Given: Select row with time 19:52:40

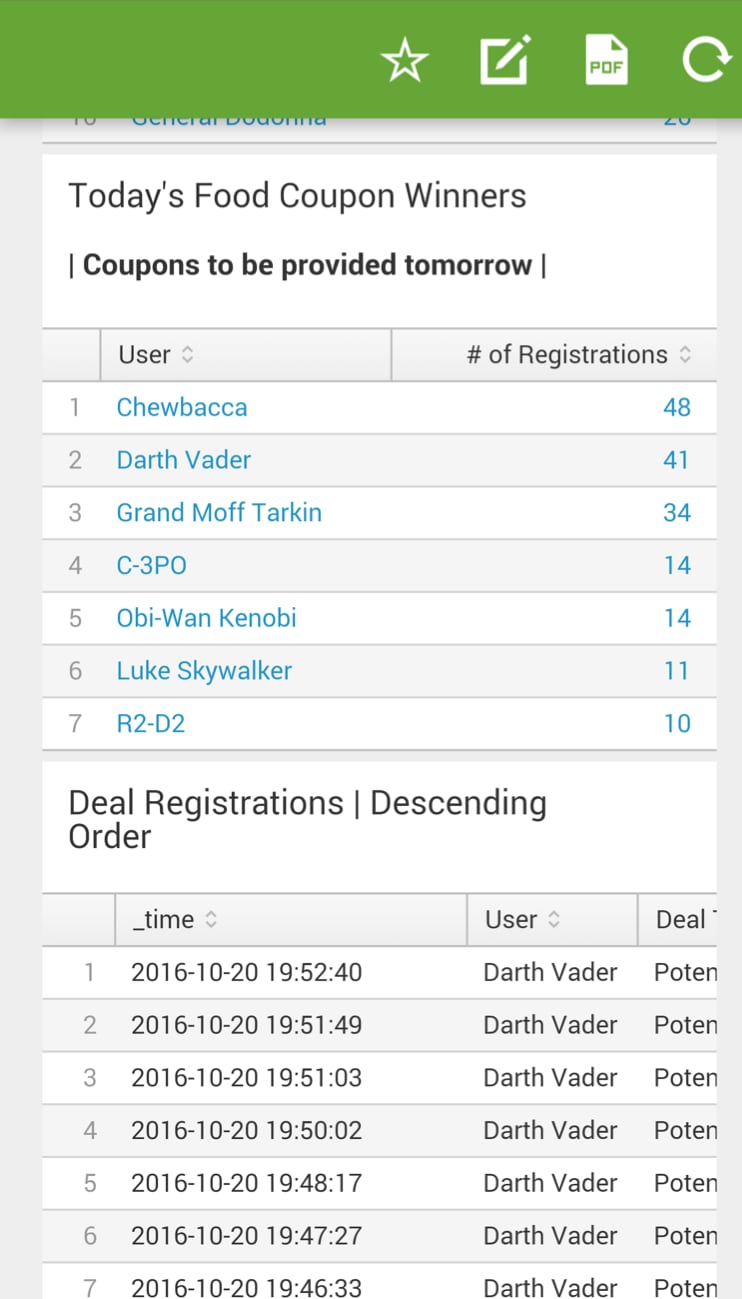Looking at the screenshot, I should coord(379,973).
